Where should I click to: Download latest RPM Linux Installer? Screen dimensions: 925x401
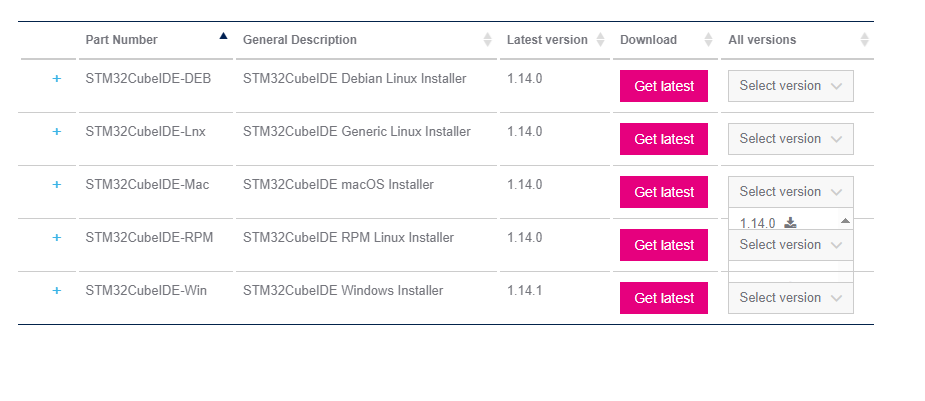click(x=664, y=245)
